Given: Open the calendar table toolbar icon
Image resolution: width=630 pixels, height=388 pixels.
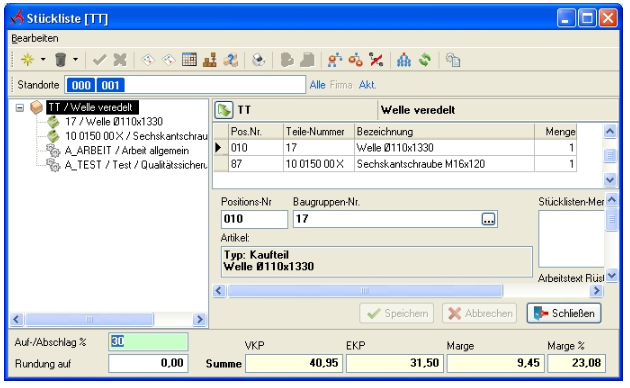Looking at the screenshot, I should [189, 60].
